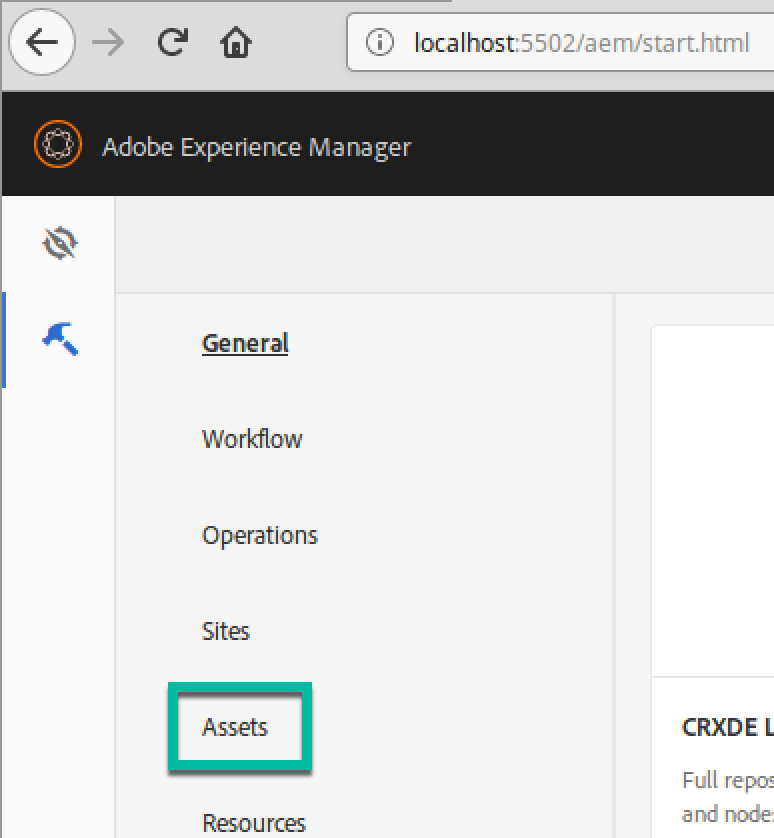Select the Resources category
Viewport: 774px width, 838px height.
tap(254, 822)
